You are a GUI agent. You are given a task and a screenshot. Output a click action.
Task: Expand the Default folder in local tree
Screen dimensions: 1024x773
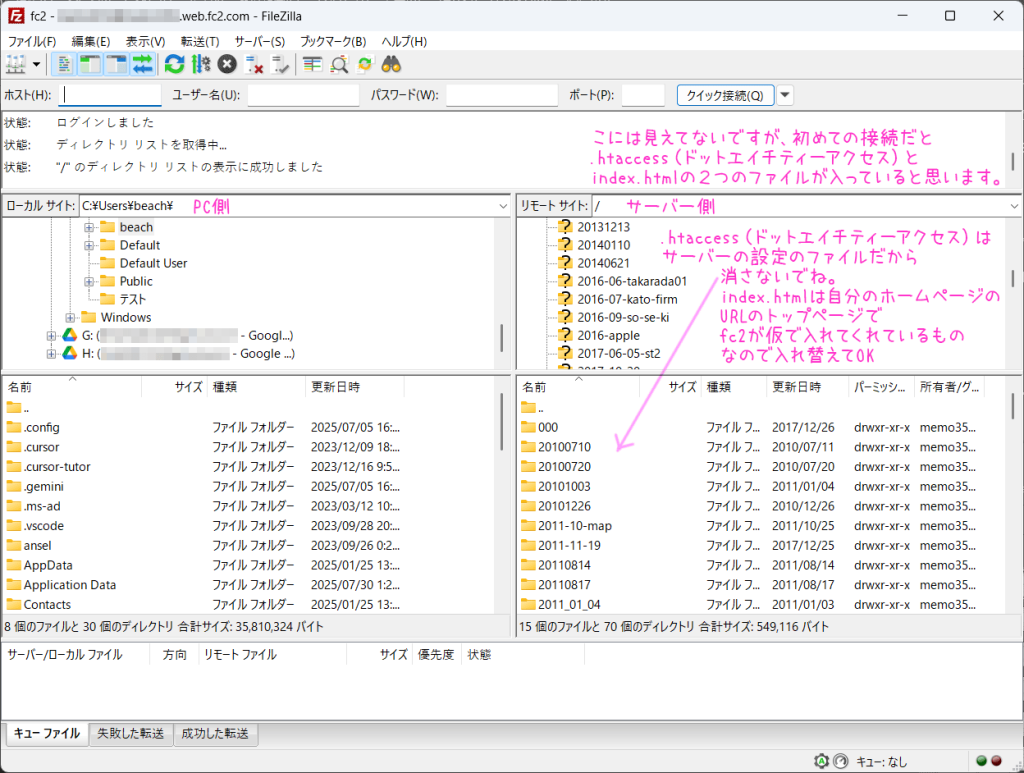(89, 246)
